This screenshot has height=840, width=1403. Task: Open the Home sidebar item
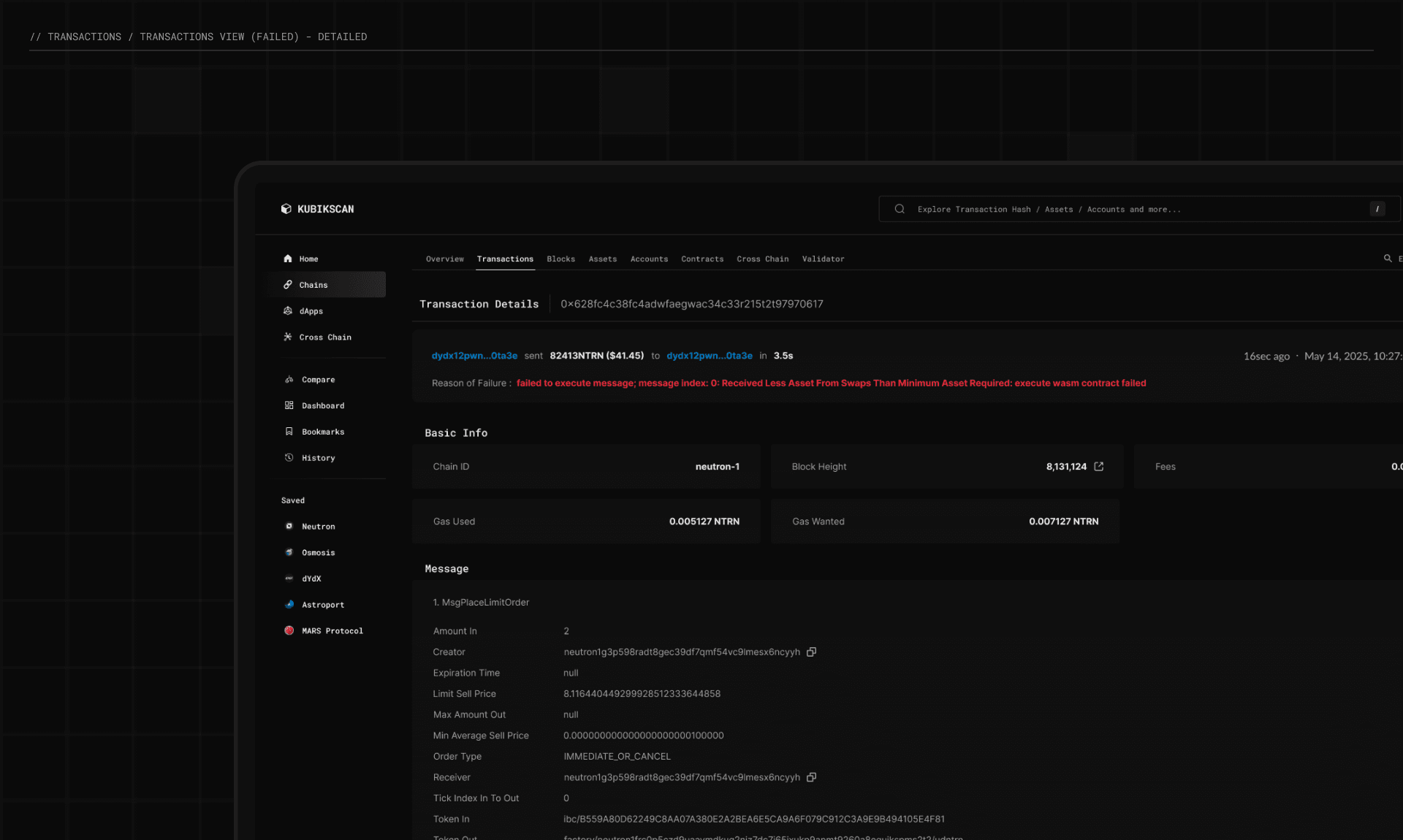(308, 259)
